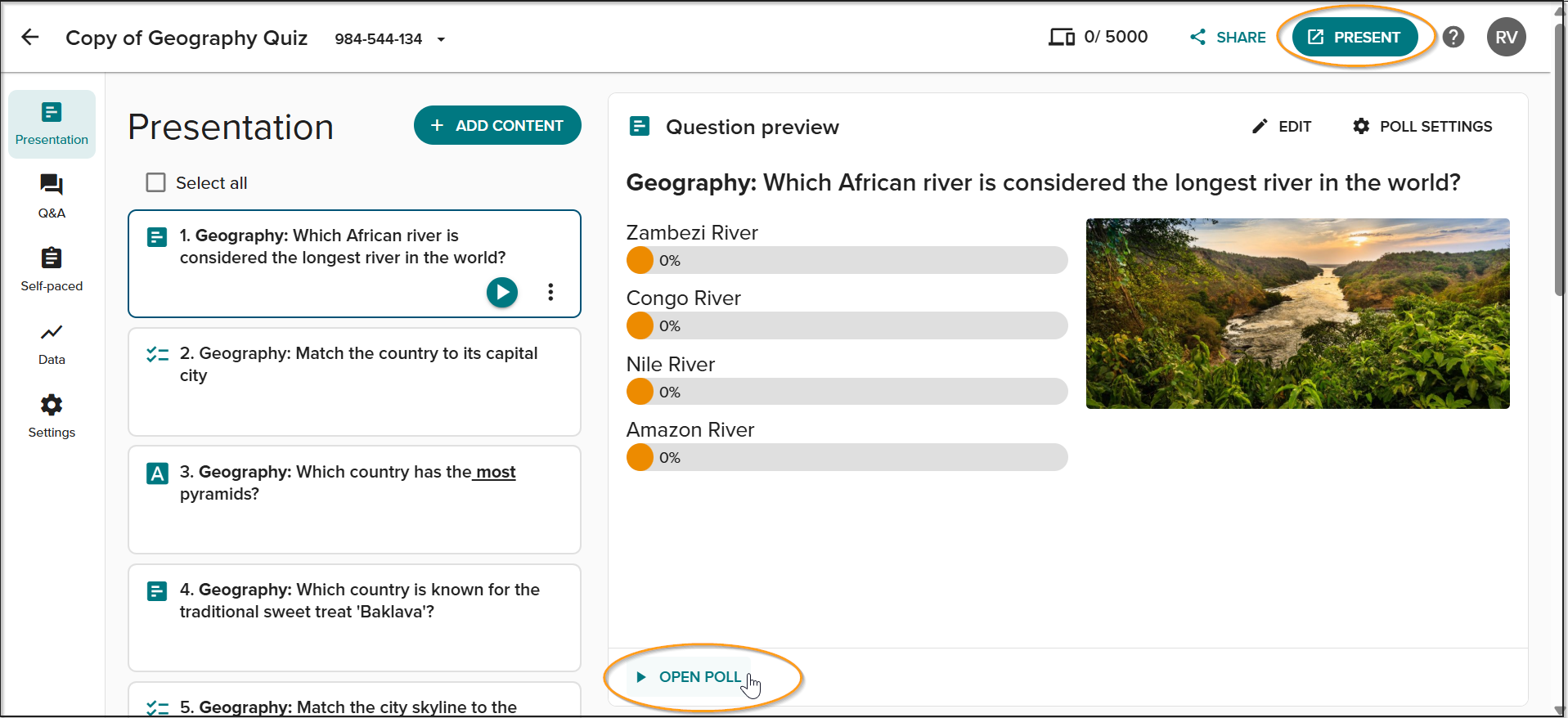Click the Congo River result bar
Image resolution: width=1568 pixels, height=718 pixels.
pyautogui.click(x=847, y=325)
